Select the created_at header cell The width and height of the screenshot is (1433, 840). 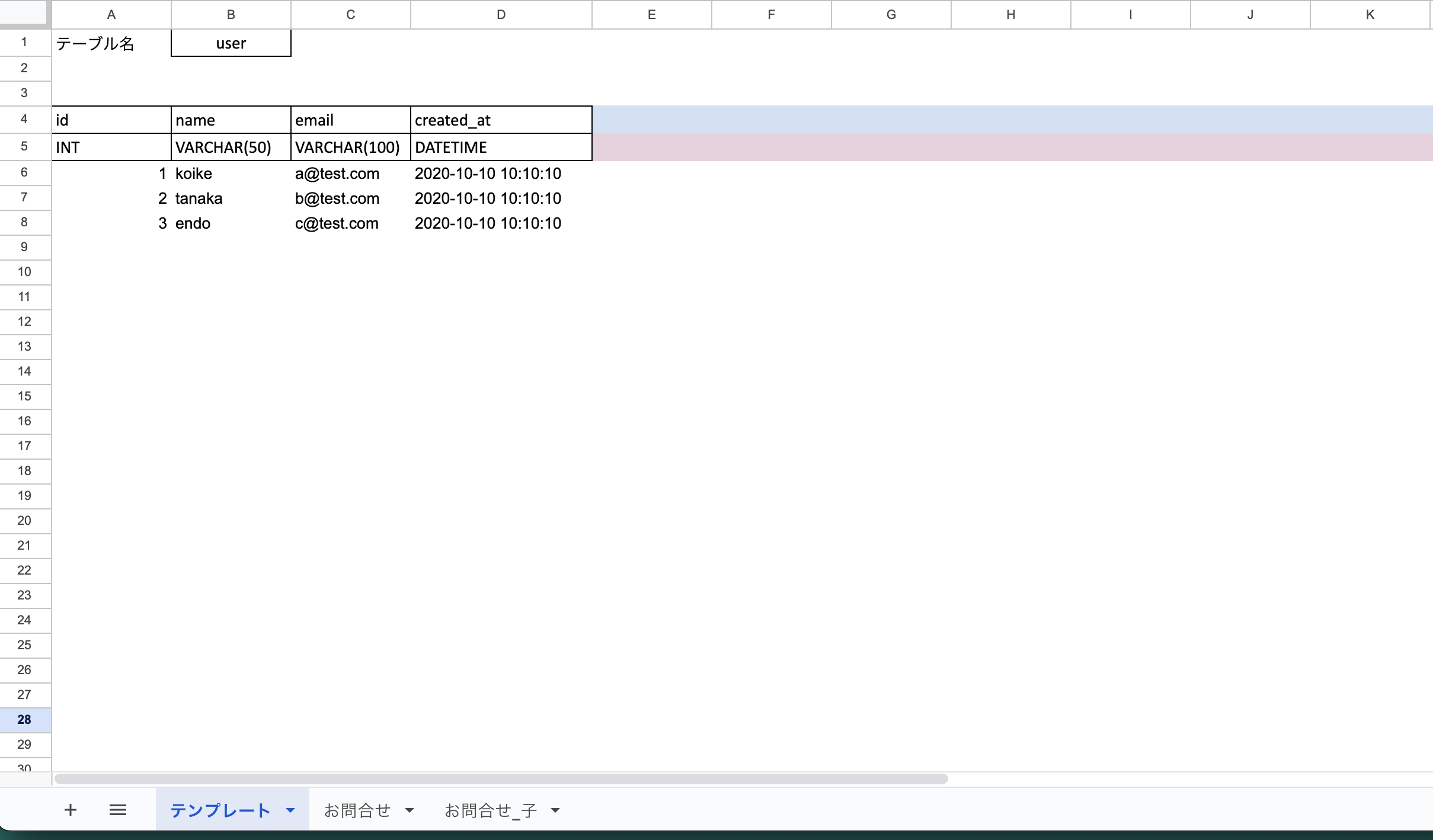501,120
